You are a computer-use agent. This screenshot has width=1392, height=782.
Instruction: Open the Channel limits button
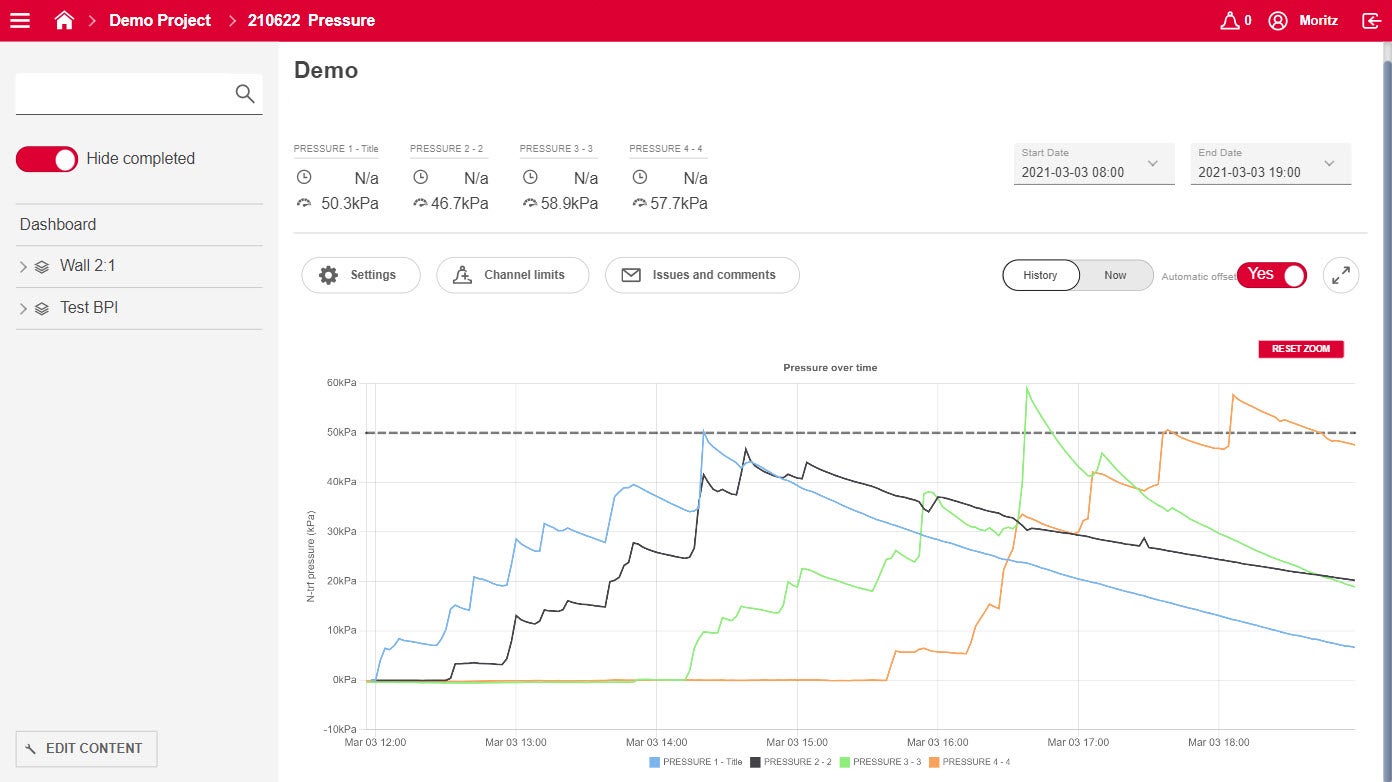click(512, 275)
